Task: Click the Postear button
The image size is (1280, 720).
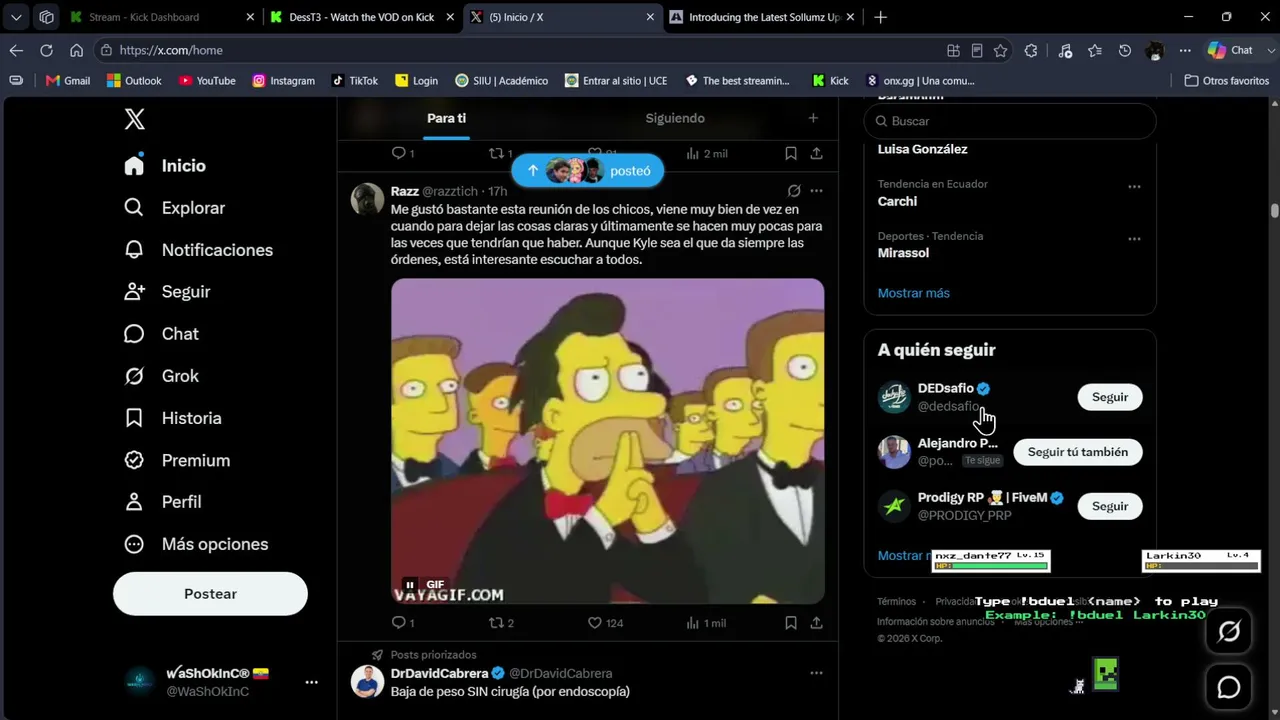Action: [210, 594]
